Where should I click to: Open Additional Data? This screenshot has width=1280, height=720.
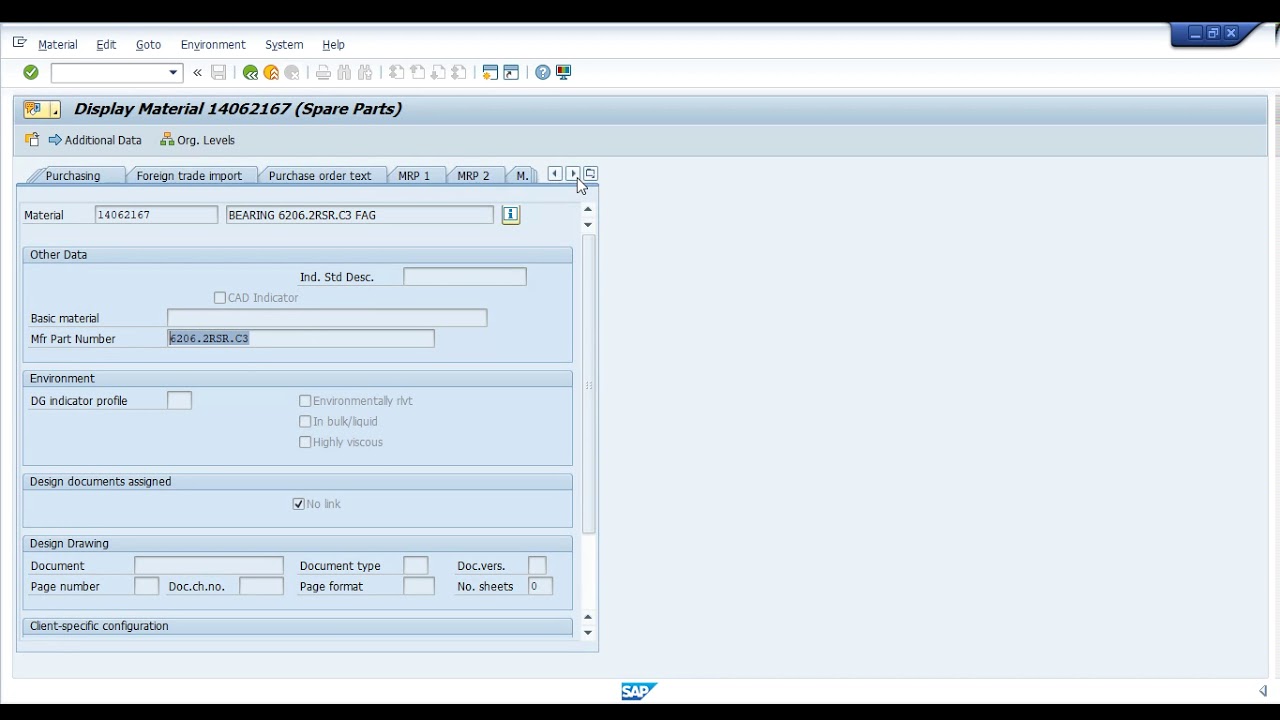(x=95, y=140)
